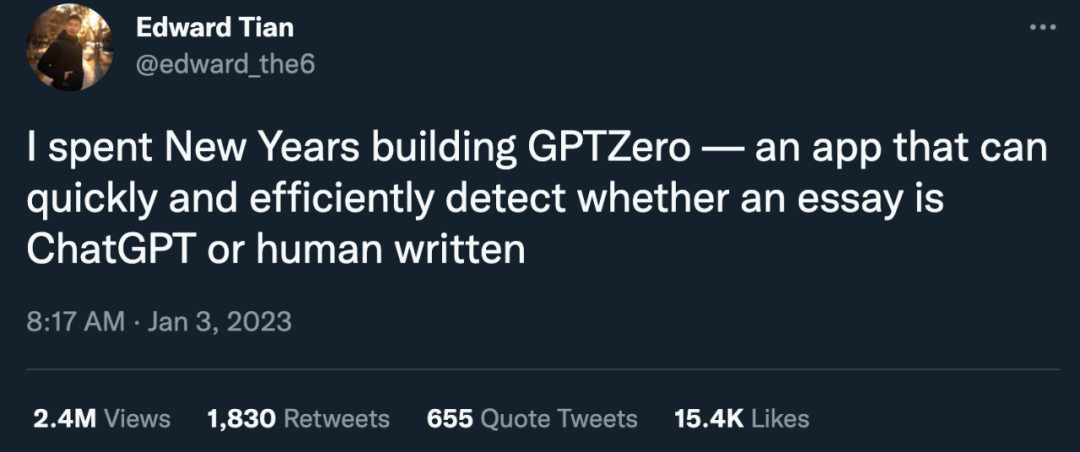Click the word ChatGPT in the tweet
Viewport: 1080px width, 452px height.
pos(110,249)
